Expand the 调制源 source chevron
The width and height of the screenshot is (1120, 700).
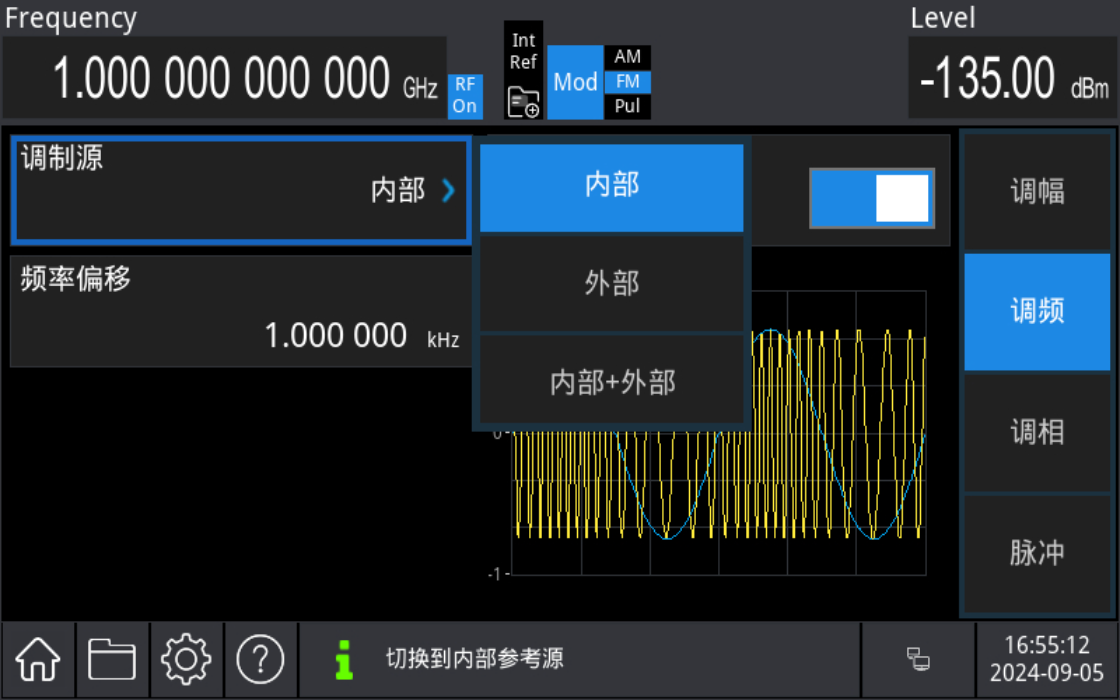pyautogui.click(x=448, y=191)
